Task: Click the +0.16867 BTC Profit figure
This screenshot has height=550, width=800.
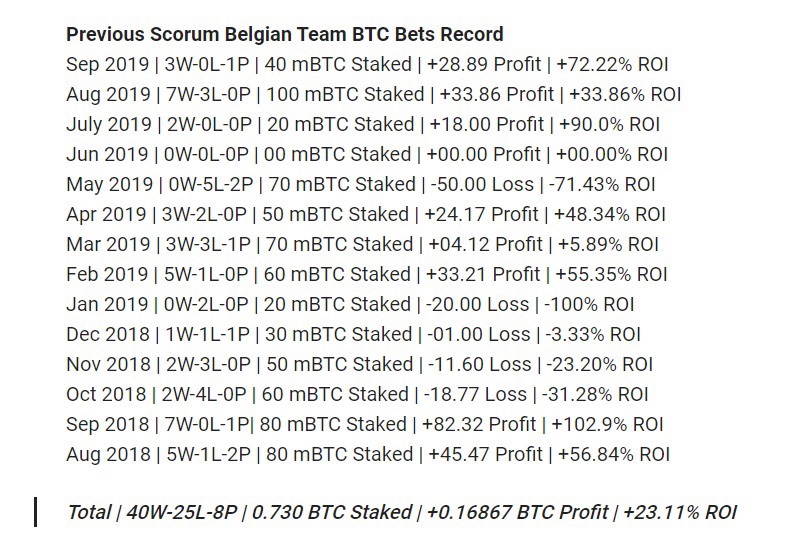Action: click(x=517, y=512)
